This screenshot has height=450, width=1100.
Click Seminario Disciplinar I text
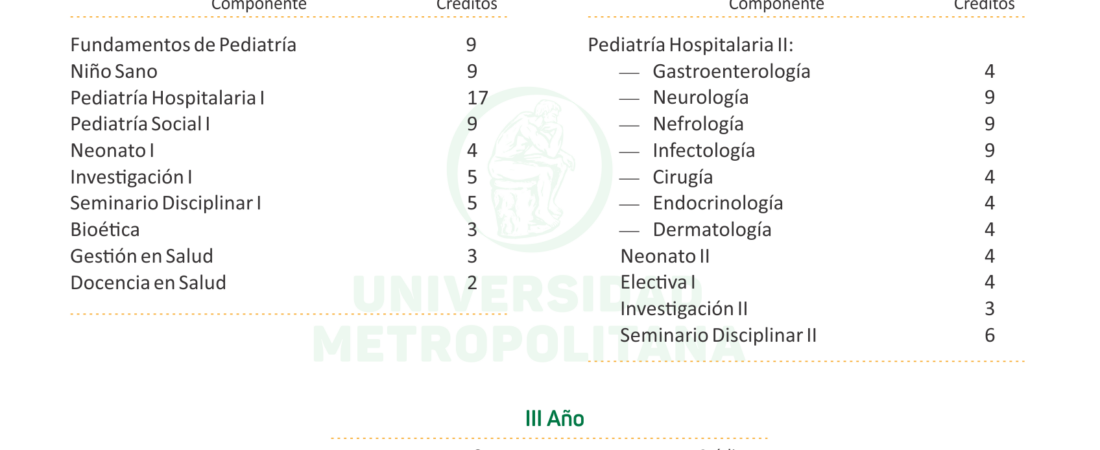pyautogui.click(x=166, y=203)
